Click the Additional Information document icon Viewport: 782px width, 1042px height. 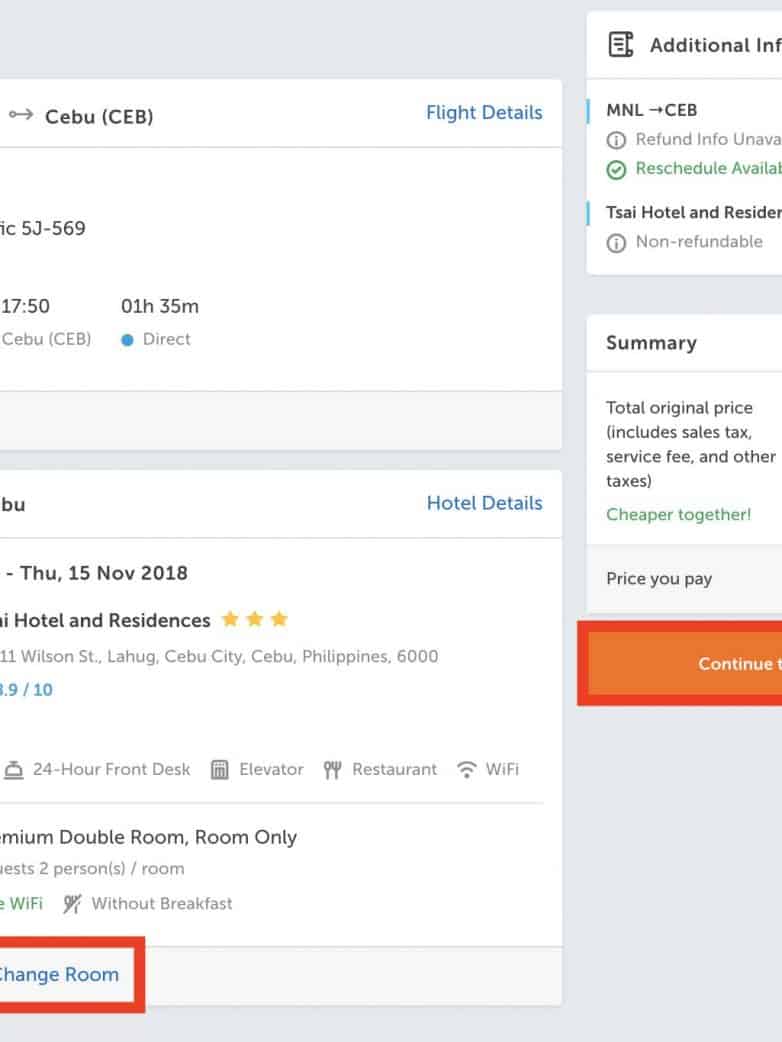pyautogui.click(x=621, y=45)
